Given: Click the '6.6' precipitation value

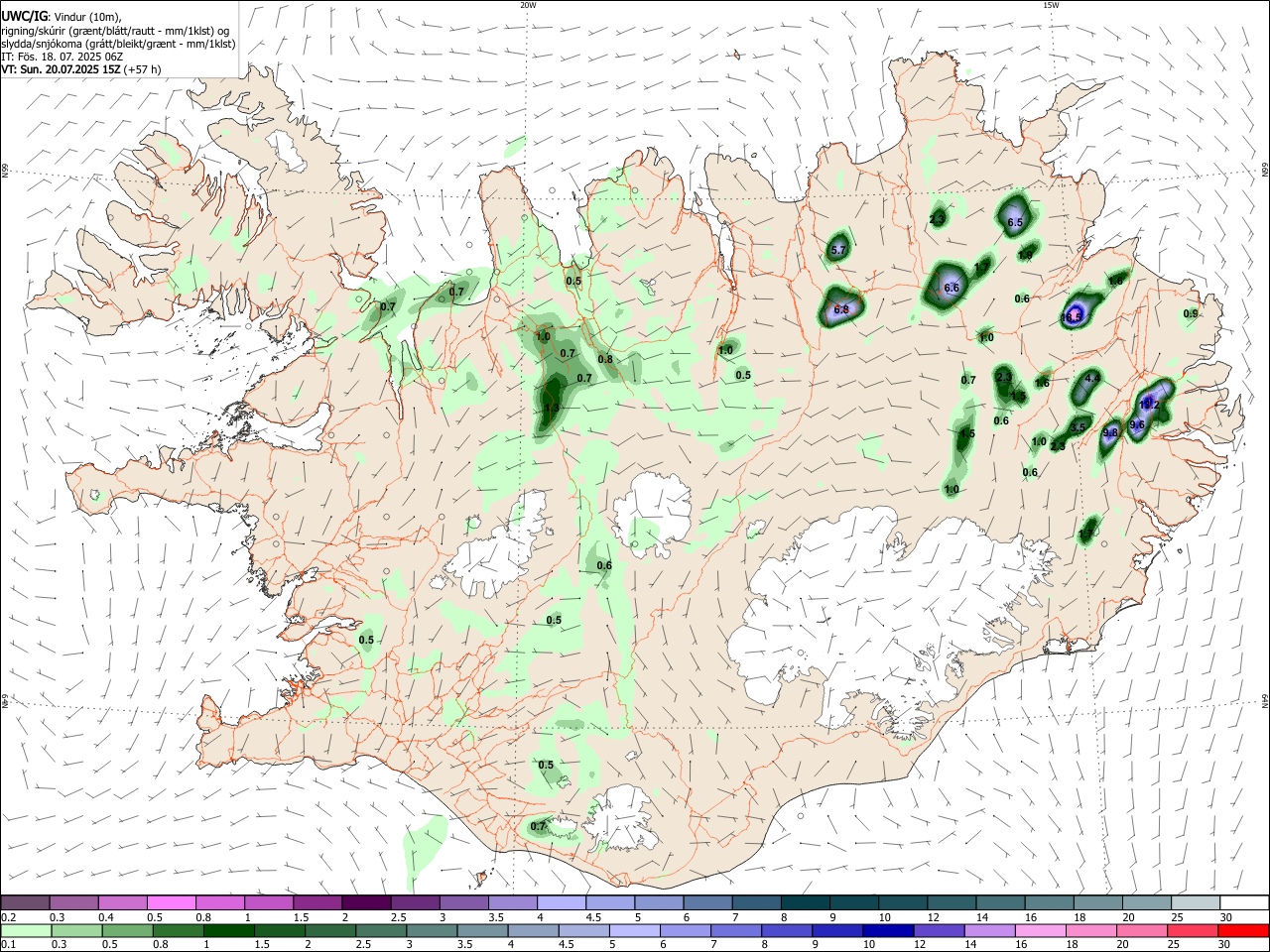Looking at the screenshot, I should (x=952, y=289).
